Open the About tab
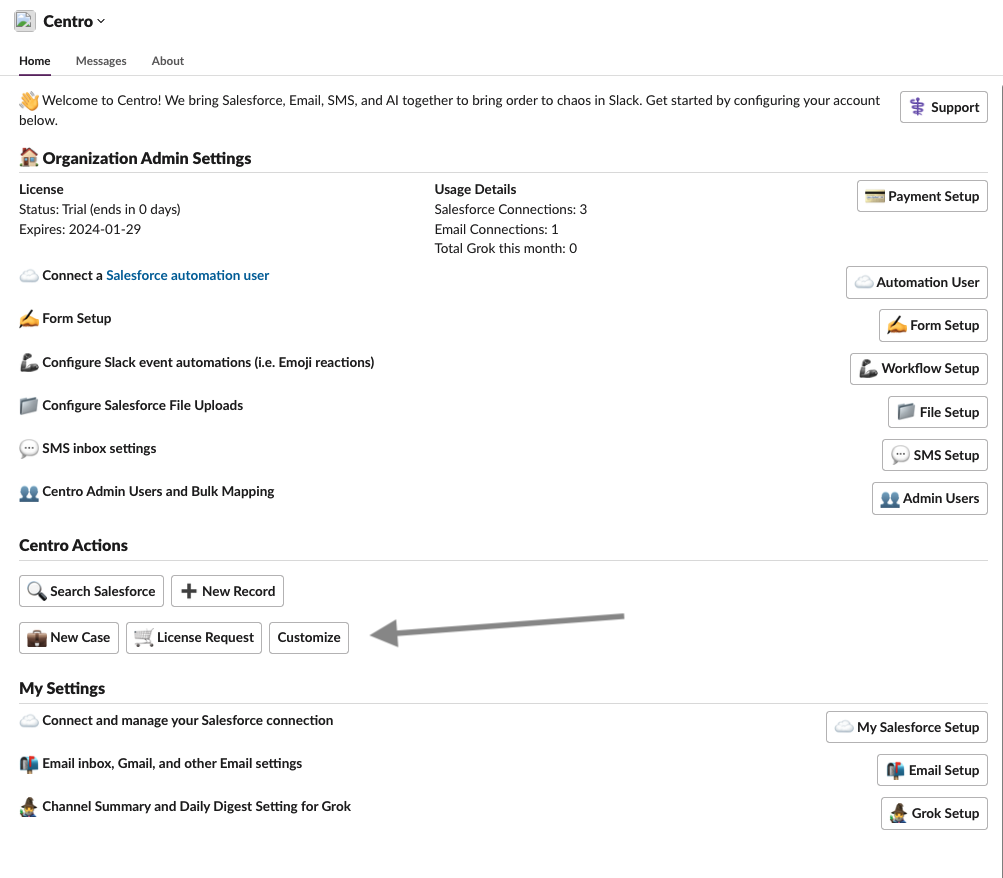This screenshot has width=1003, height=878. 168,61
